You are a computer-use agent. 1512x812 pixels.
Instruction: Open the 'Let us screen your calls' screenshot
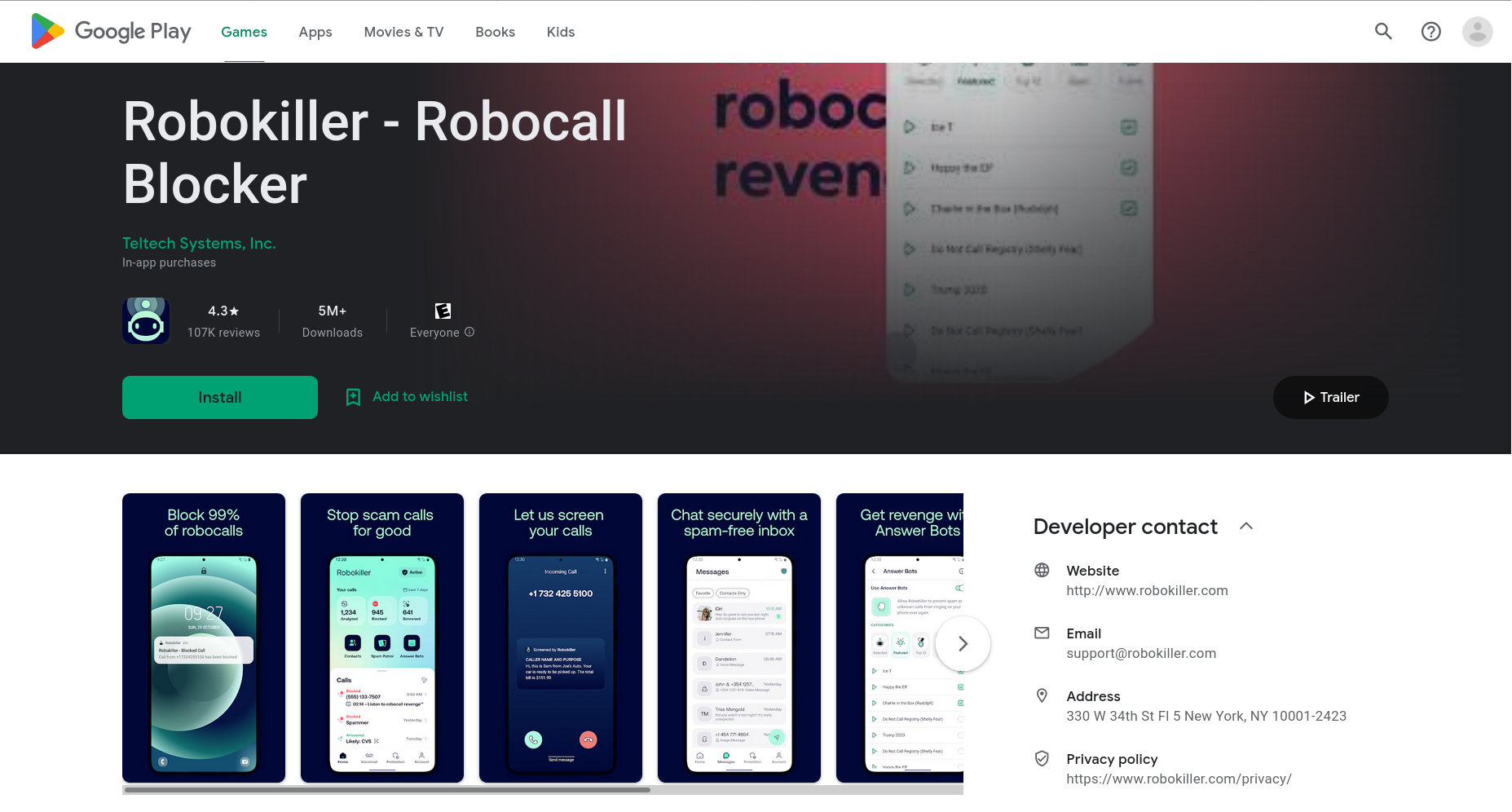pyautogui.click(x=561, y=638)
